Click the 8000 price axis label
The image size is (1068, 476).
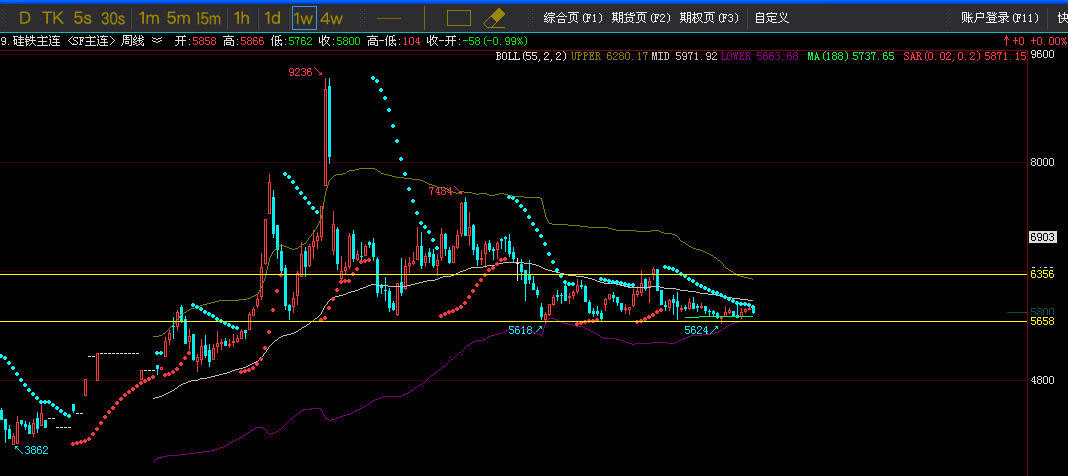[1043, 162]
